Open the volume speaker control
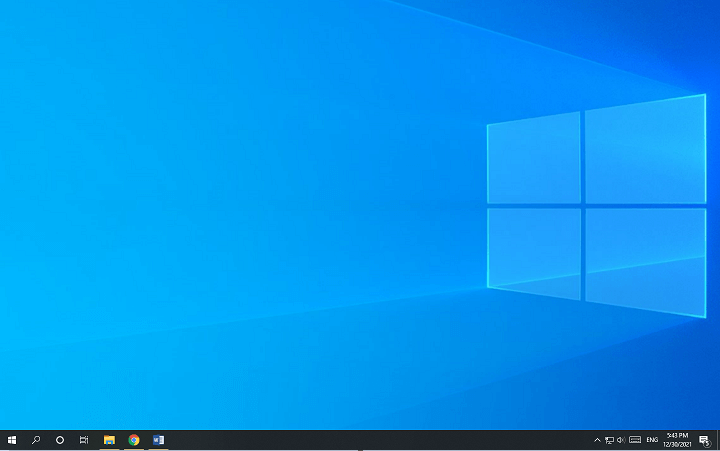The width and height of the screenshot is (720, 451). click(x=621, y=440)
